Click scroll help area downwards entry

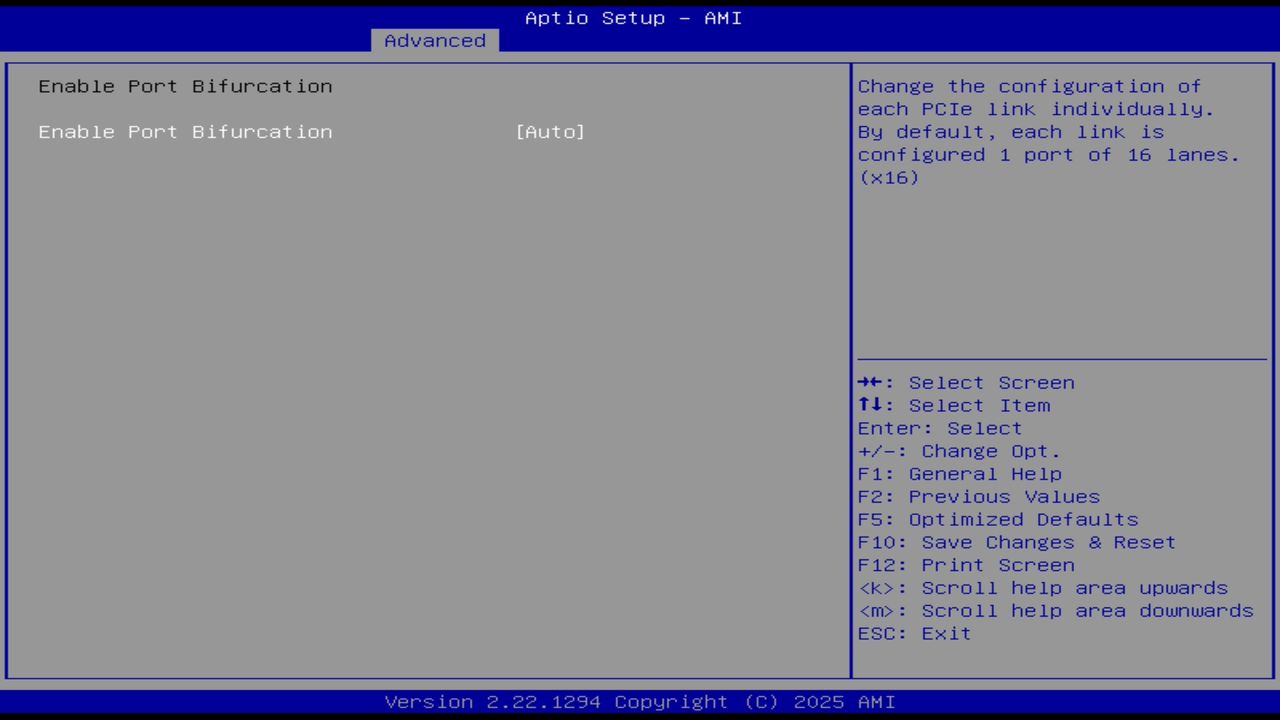(1056, 610)
